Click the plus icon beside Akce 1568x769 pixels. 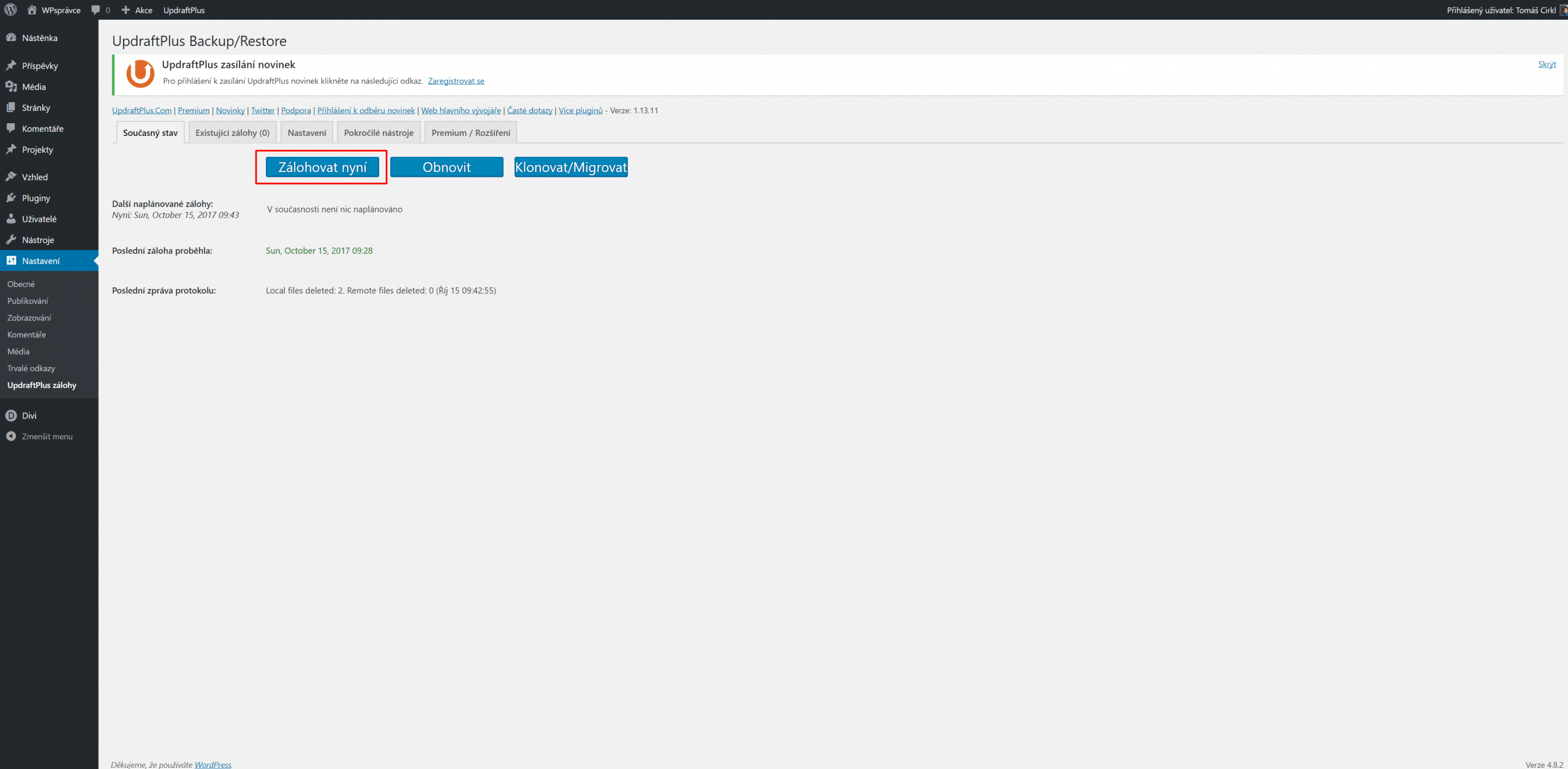click(x=126, y=10)
